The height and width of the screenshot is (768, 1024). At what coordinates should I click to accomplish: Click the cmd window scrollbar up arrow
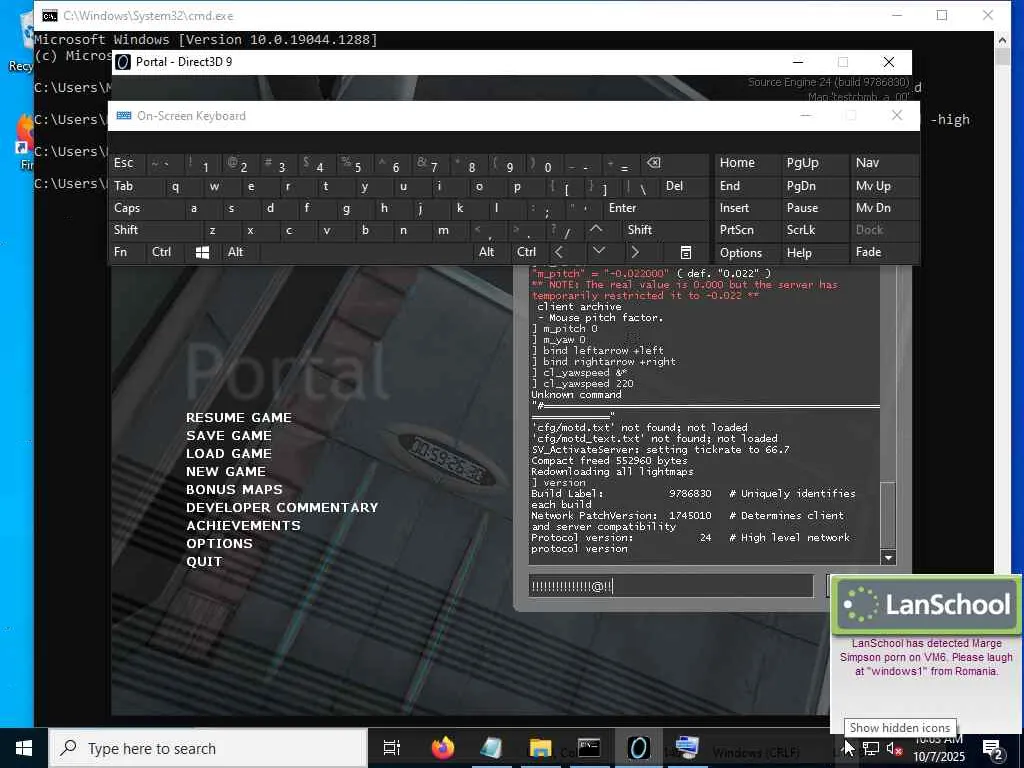pos(1002,40)
